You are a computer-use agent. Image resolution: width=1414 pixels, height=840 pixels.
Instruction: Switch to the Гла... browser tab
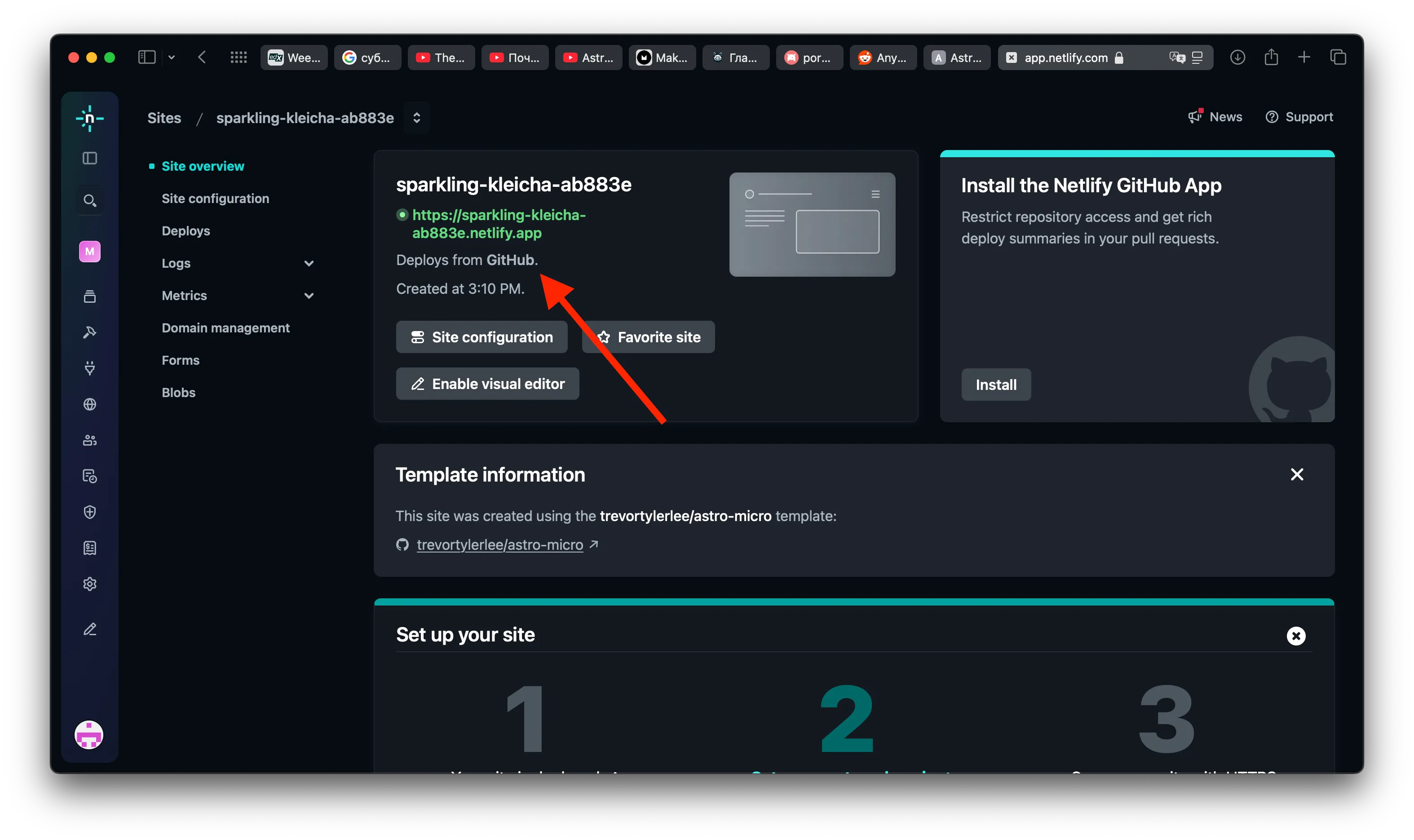[x=736, y=57]
